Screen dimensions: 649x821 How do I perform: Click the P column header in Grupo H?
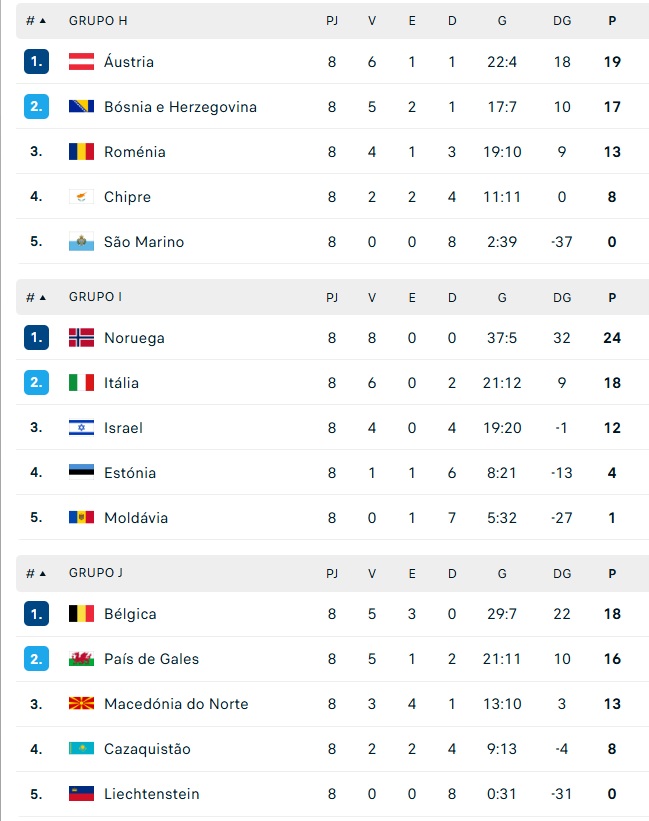click(612, 21)
